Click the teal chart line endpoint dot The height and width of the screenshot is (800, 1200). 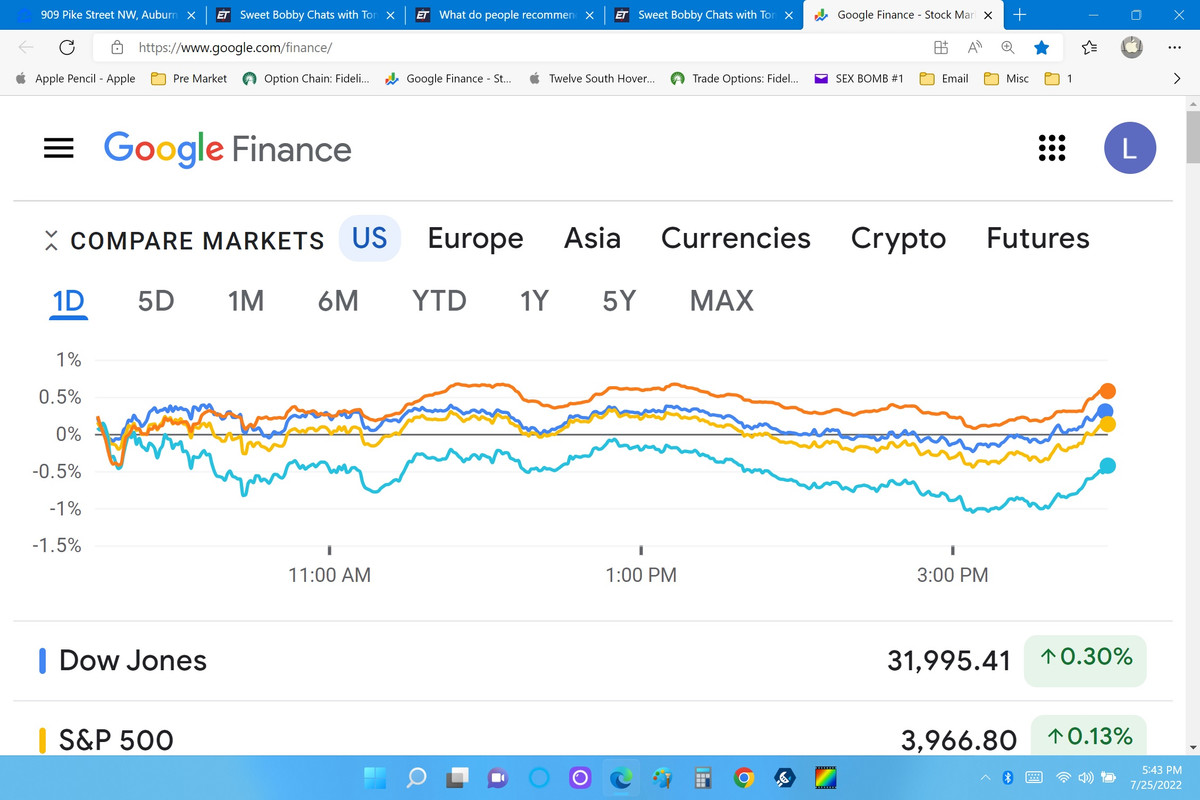tap(1107, 466)
